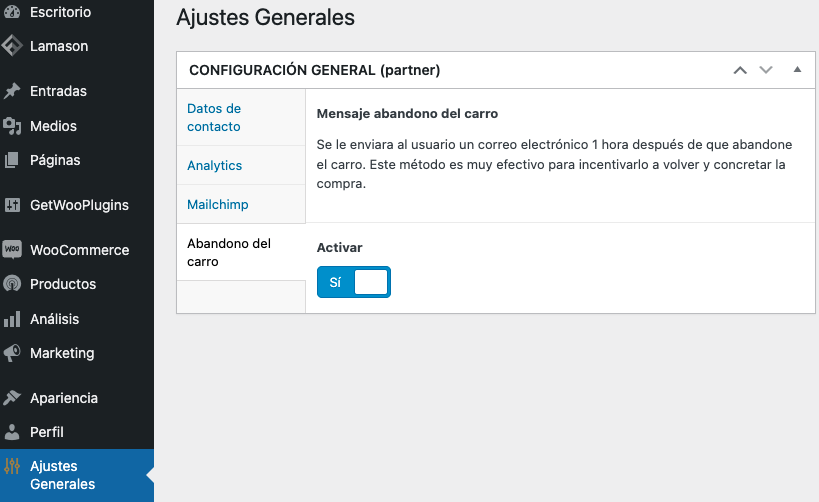The image size is (819, 502).
Task: Open the Perfil menu item
Action: (x=47, y=432)
